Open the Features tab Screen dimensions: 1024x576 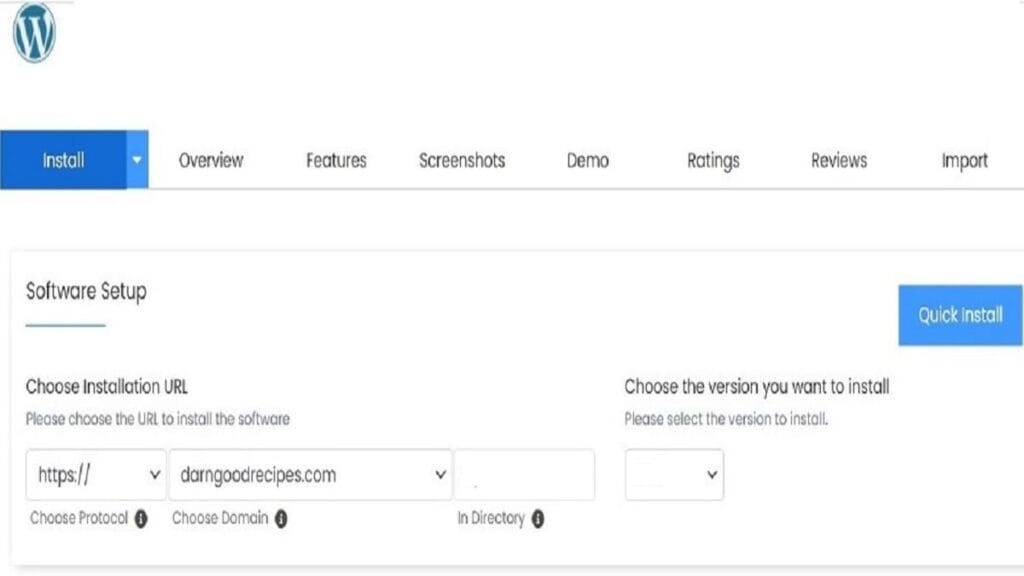336,160
